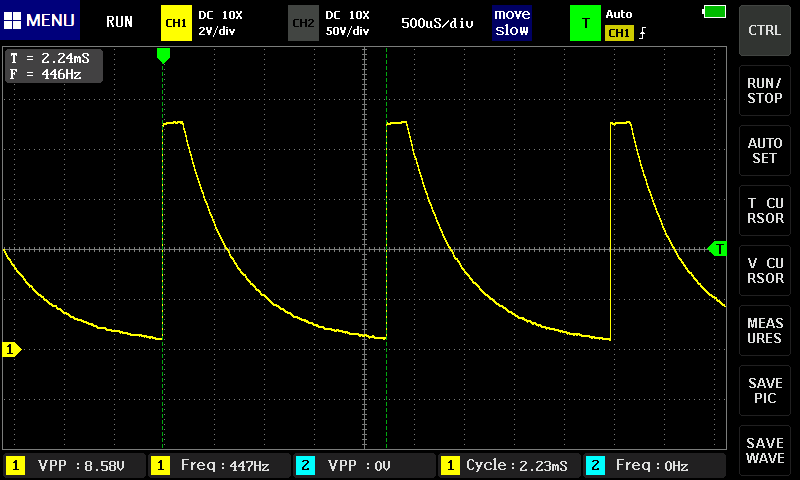Select the trigger level T marker
800x480 pixels.
click(x=718, y=249)
